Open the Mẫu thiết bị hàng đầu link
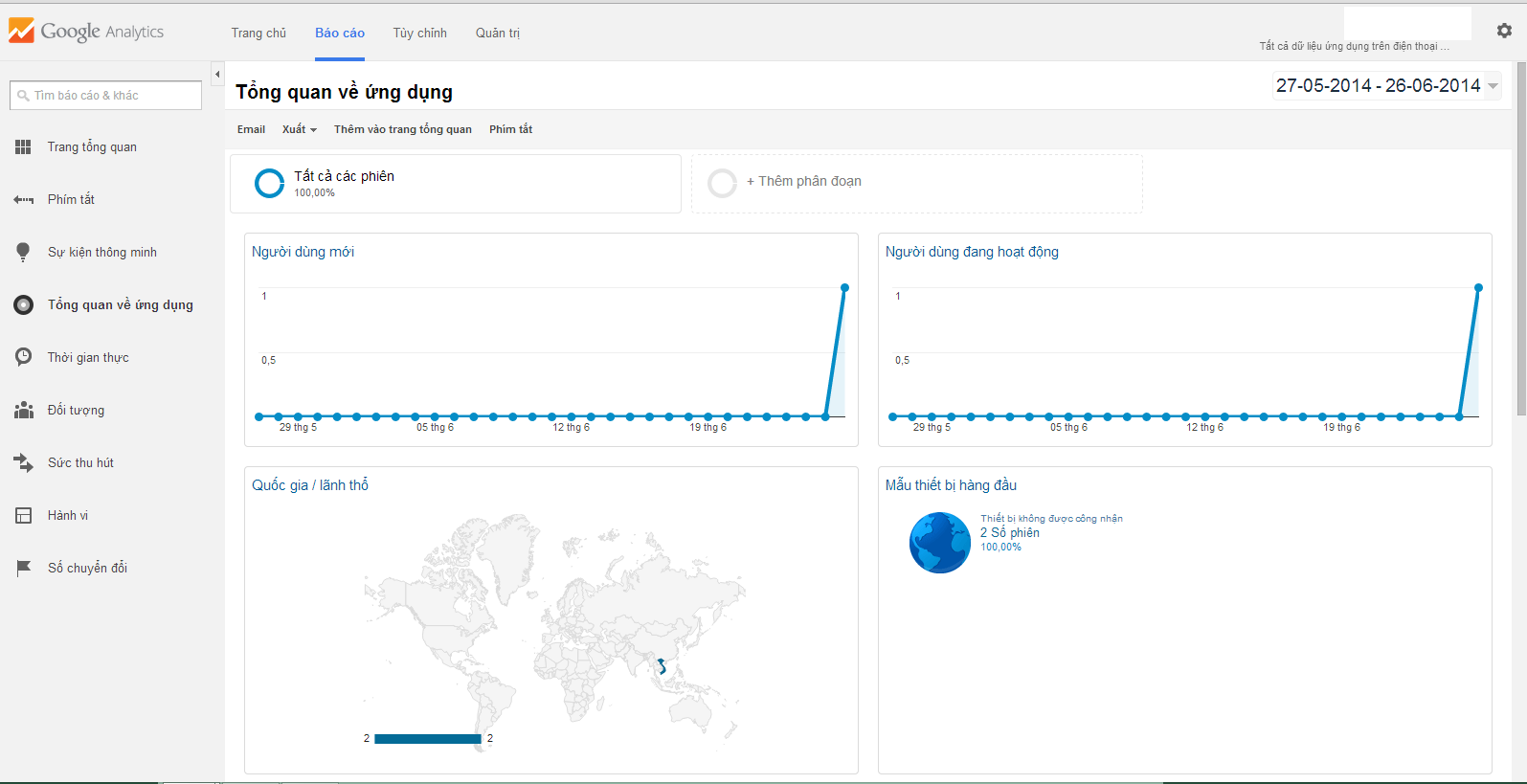This screenshot has width=1527, height=784. [951, 485]
